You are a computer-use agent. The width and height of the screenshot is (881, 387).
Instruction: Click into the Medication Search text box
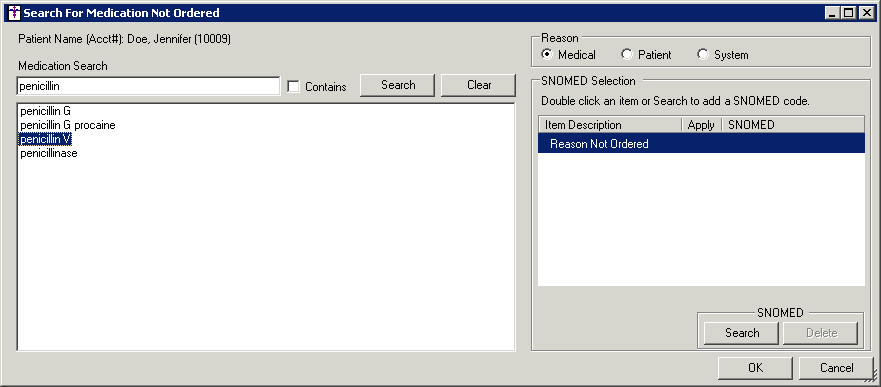tap(148, 86)
